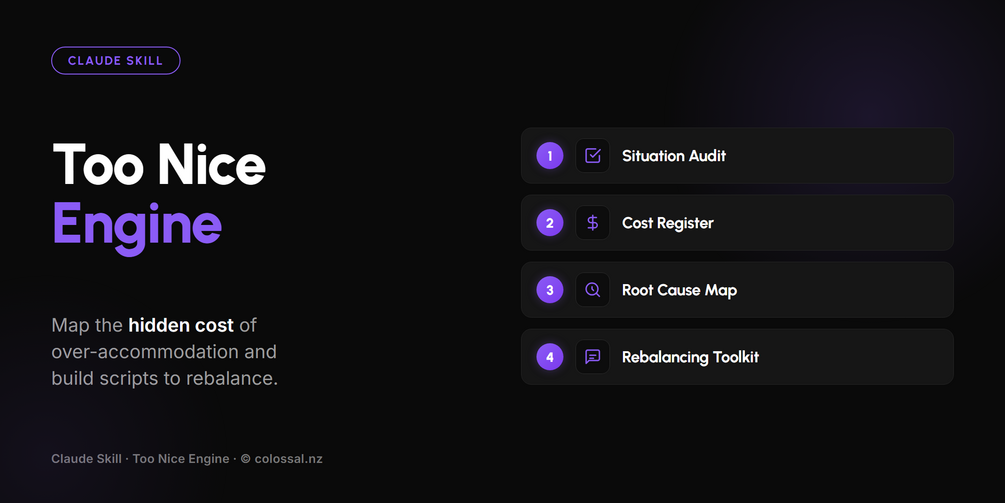Click the purple Engine heading word
This screenshot has width=1005, height=503.
[x=137, y=227]
